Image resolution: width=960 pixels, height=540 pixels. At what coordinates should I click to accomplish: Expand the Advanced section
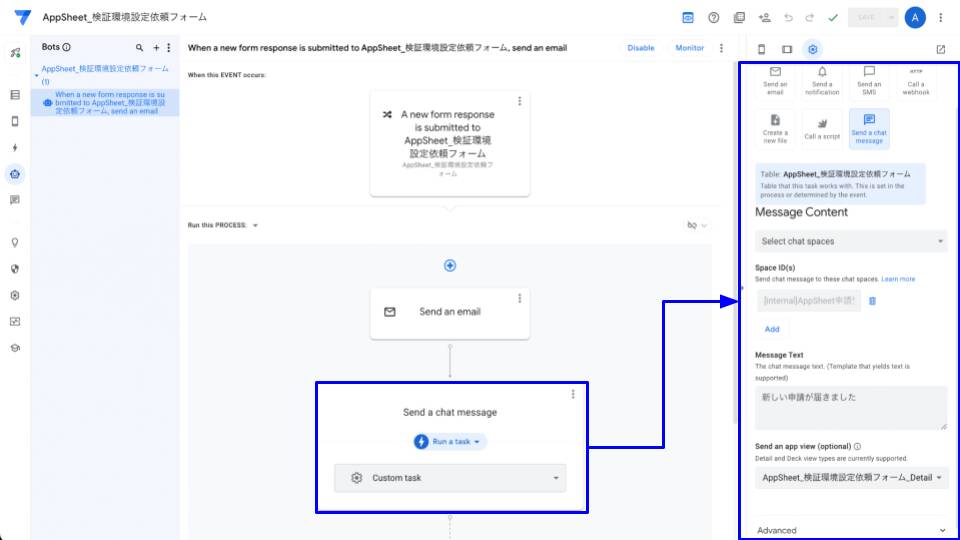click(x=851, y=530)
